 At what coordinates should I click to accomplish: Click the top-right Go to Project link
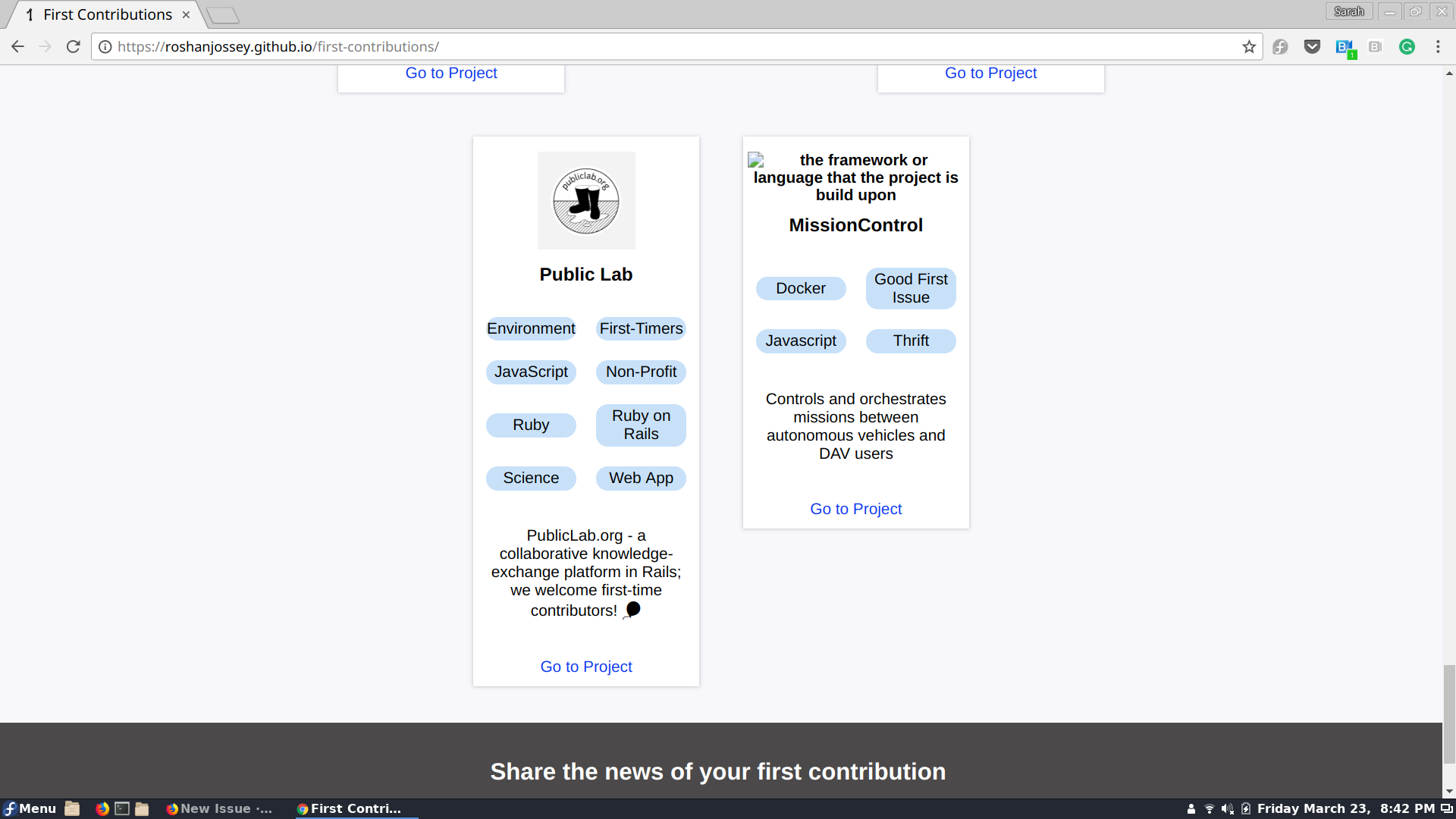pos(990,73)
